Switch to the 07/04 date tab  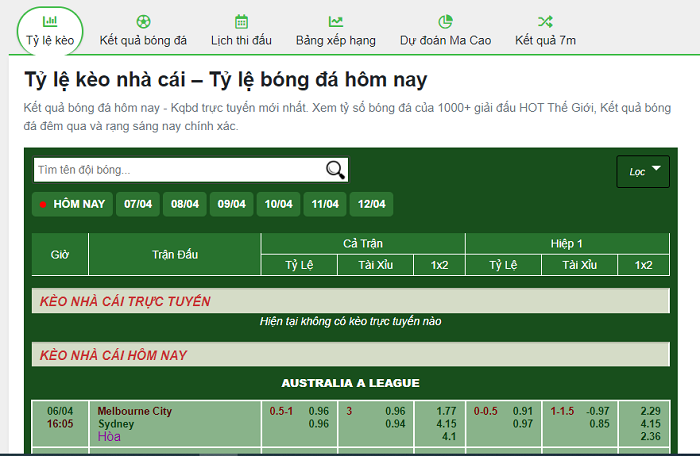[138, 204]
